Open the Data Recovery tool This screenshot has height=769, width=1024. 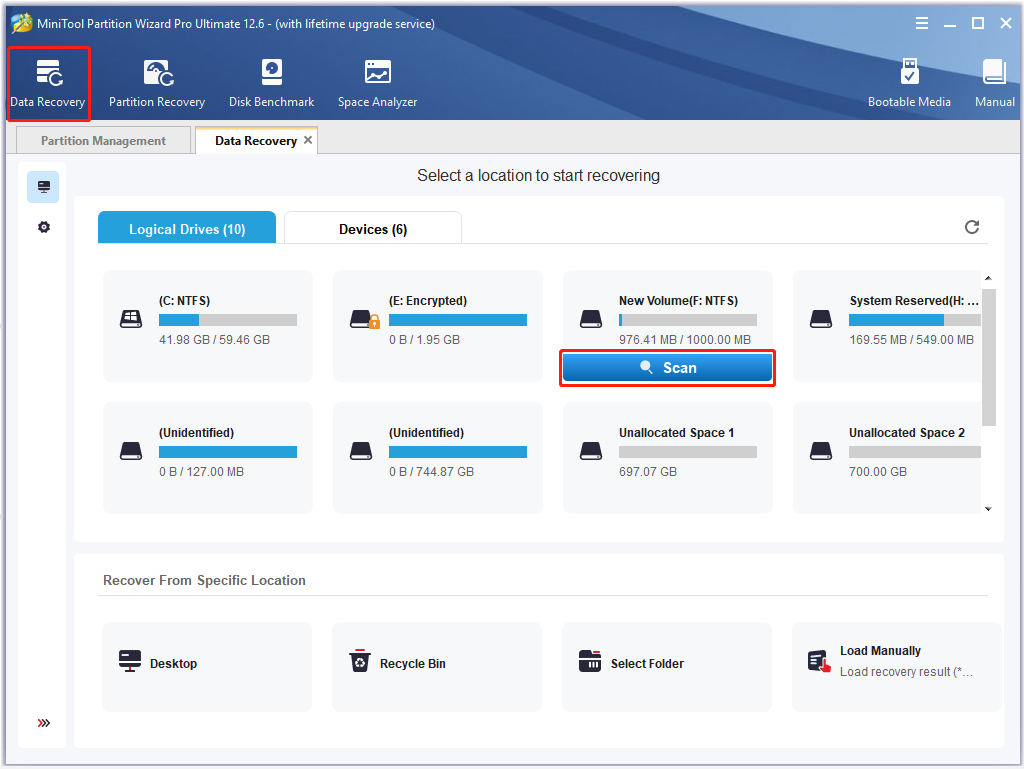48,84
